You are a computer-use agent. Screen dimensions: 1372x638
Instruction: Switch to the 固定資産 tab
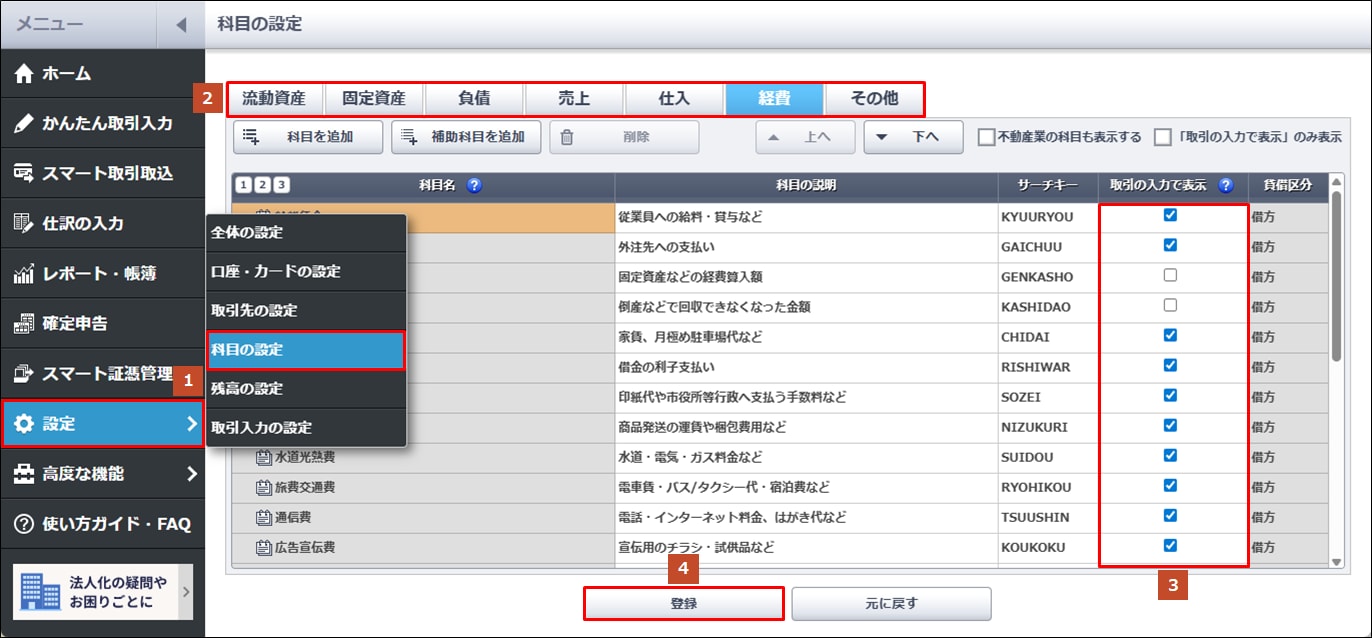pos(374,99)
